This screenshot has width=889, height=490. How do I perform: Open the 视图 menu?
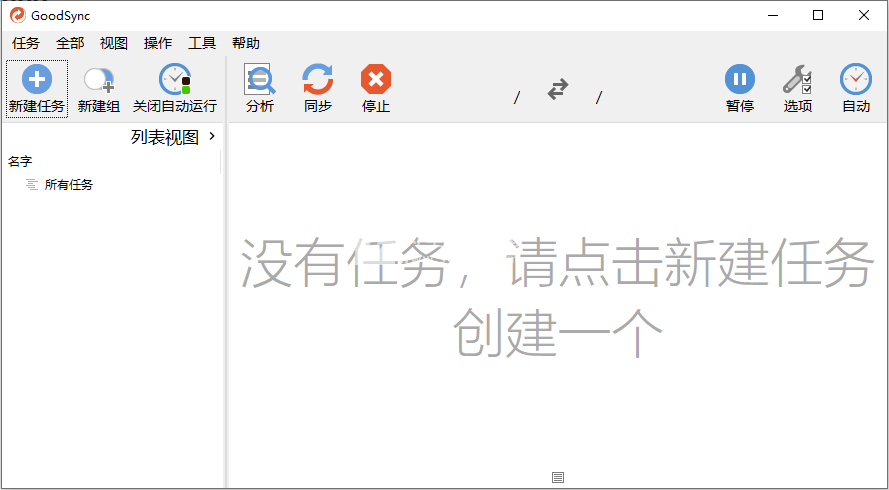pyautogui.click(x=114, y=43)
